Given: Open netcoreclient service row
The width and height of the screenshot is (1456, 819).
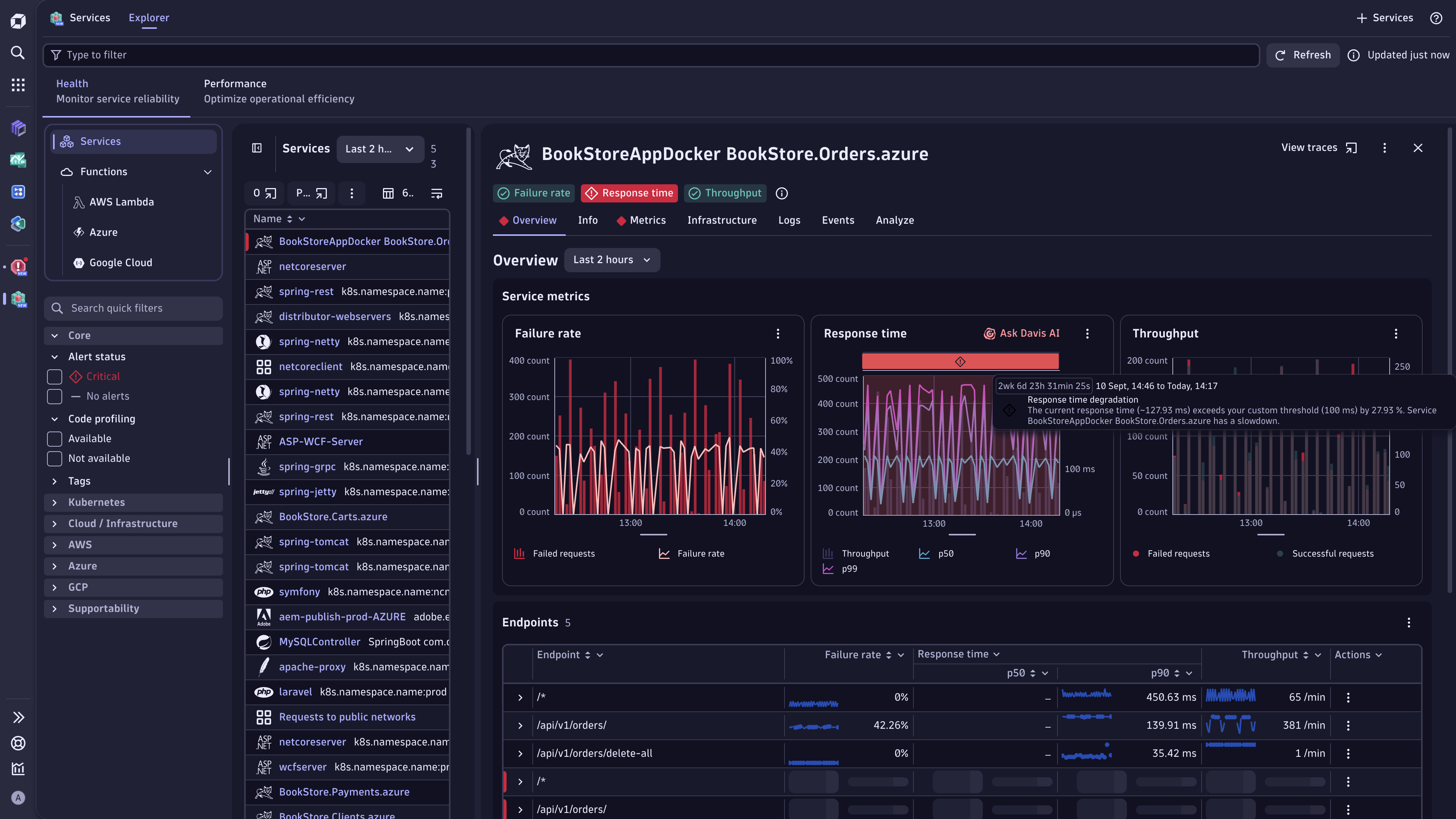Looking at the screenshot, I should [347, 367].
